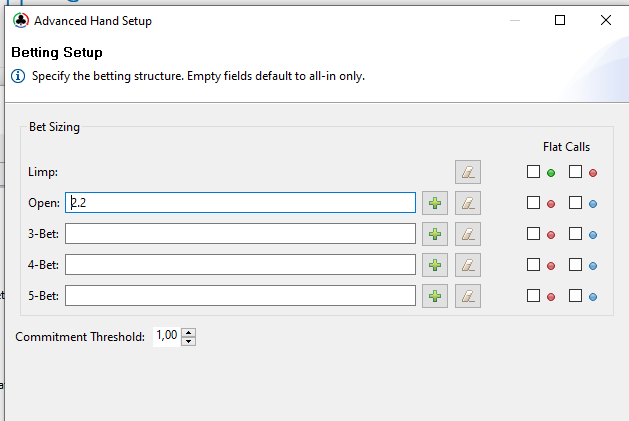Tick Open flat call blue-dot checkbox
This screenshot has width=629, height=421.
pyautogui.click(x=575, y=203)
